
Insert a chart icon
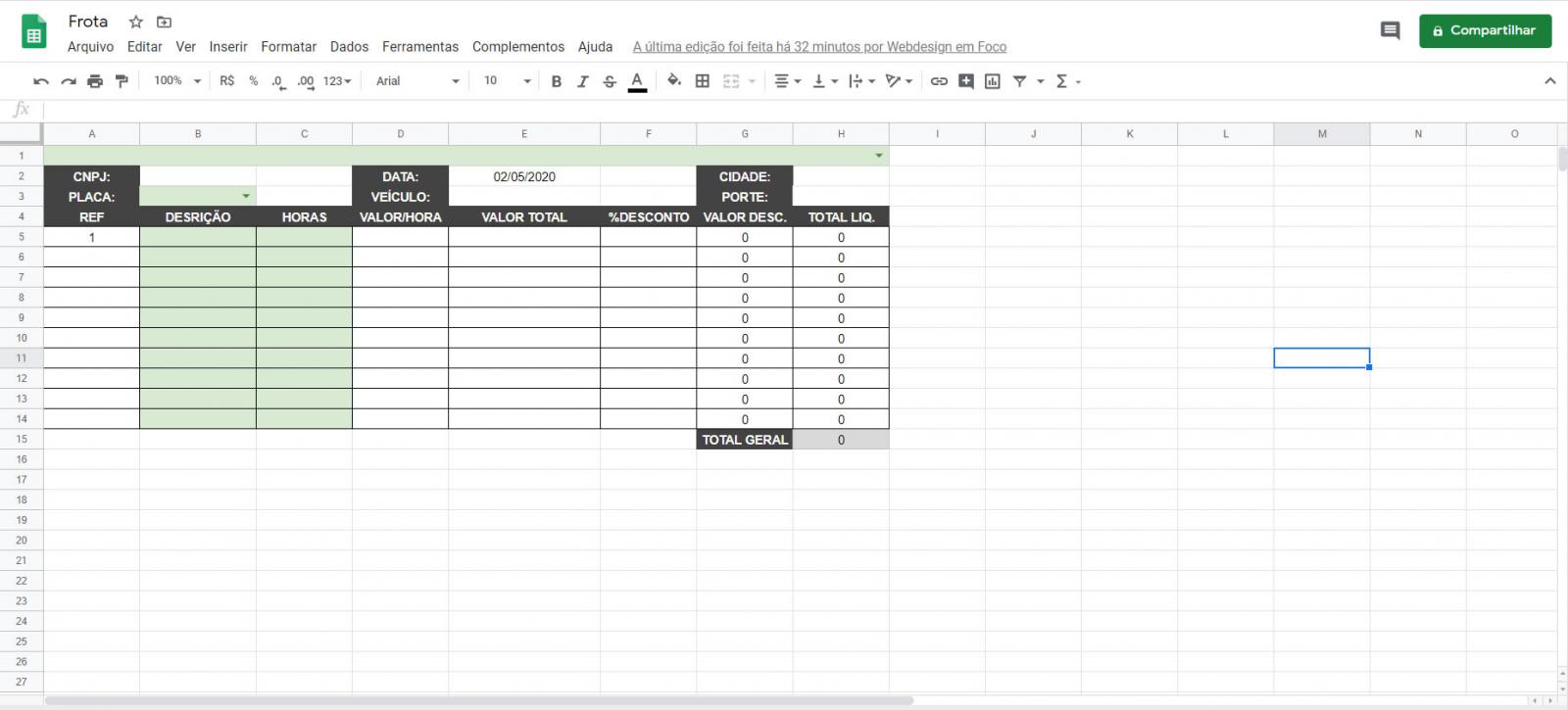pyautogui.click(x=993, y=81)
